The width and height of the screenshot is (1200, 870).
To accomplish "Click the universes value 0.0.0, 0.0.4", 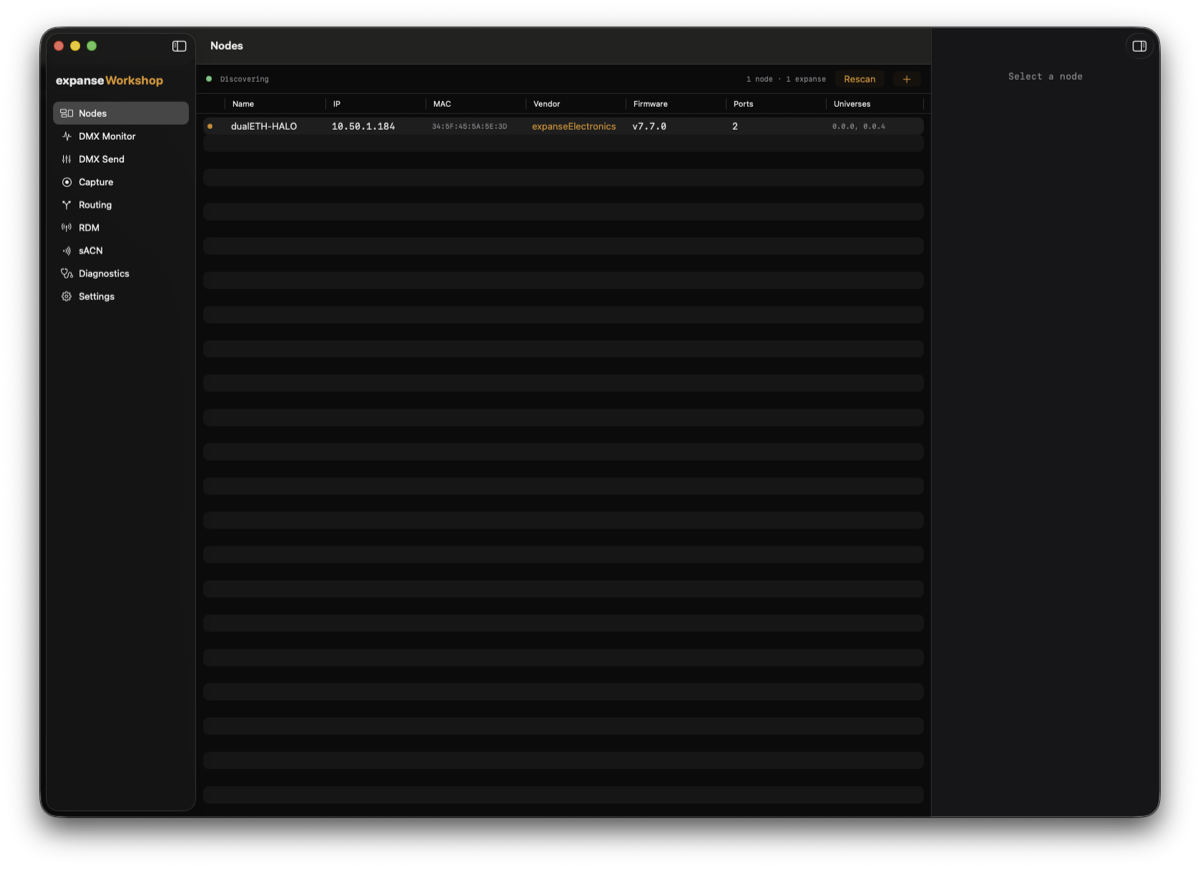I will pyautogui.click(x=859, y=127).
